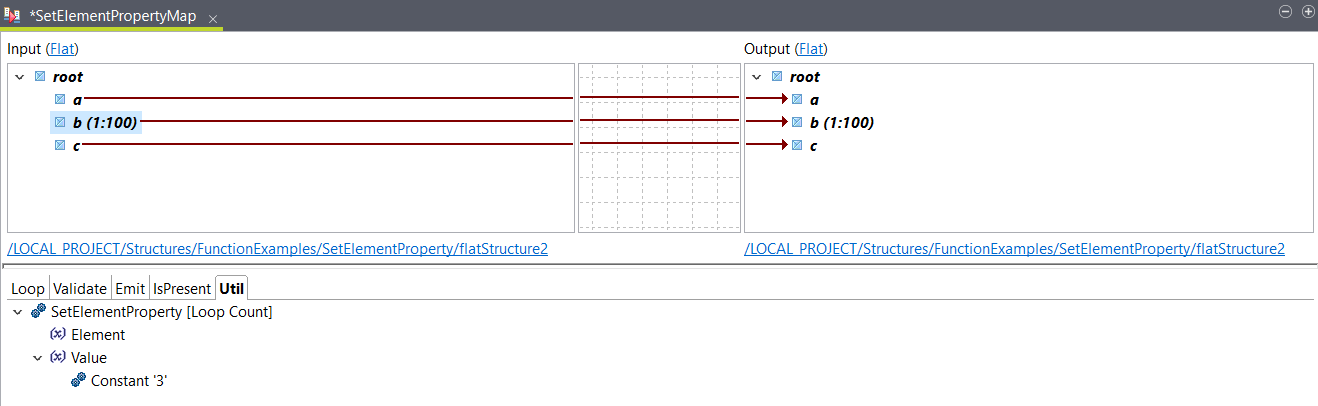This screenshot has height=406, width=1318.
Task: Click the output element b (1:100) icon
Action: 797,123
